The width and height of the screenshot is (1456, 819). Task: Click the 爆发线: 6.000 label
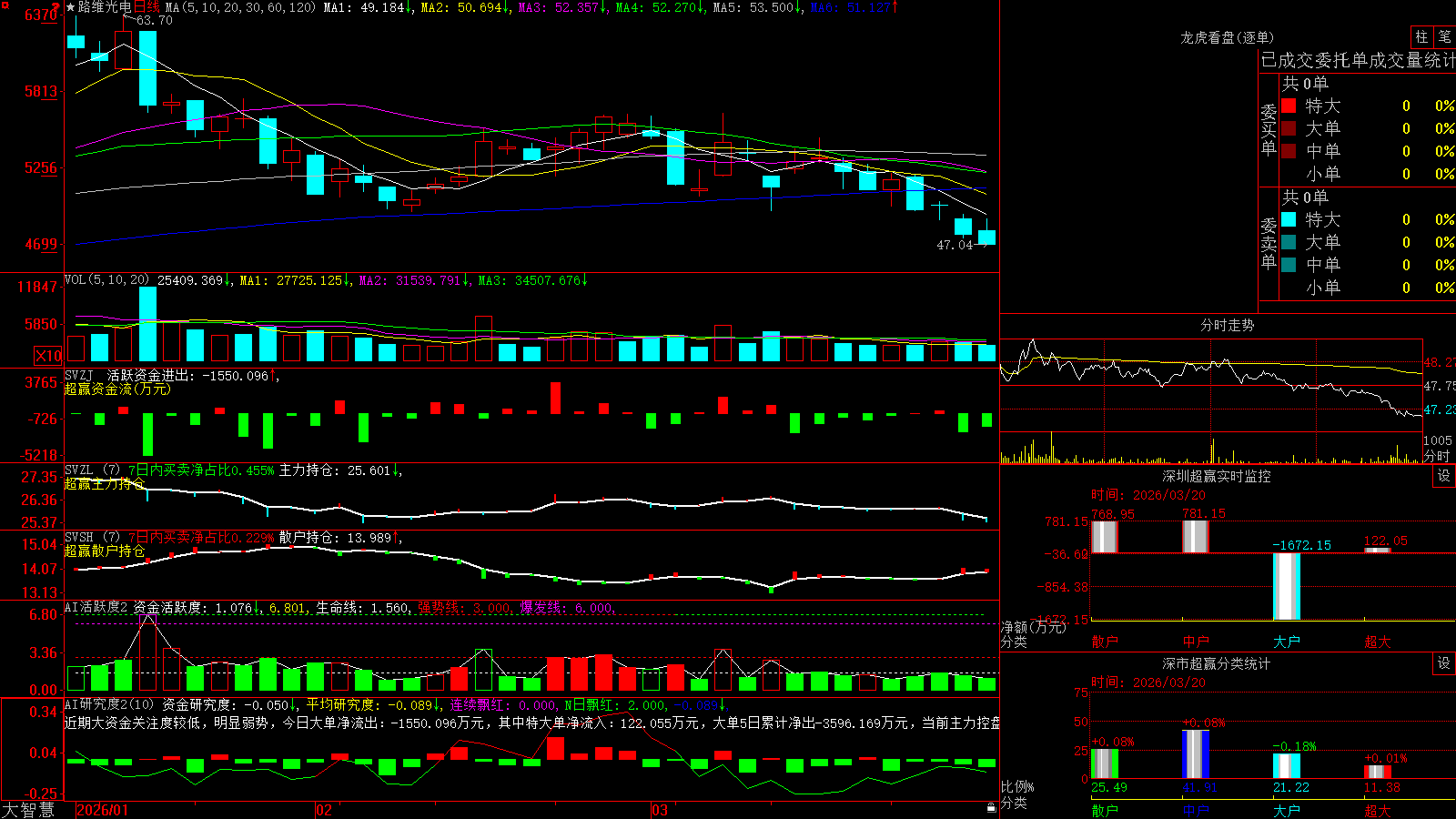tap(566, 608)
